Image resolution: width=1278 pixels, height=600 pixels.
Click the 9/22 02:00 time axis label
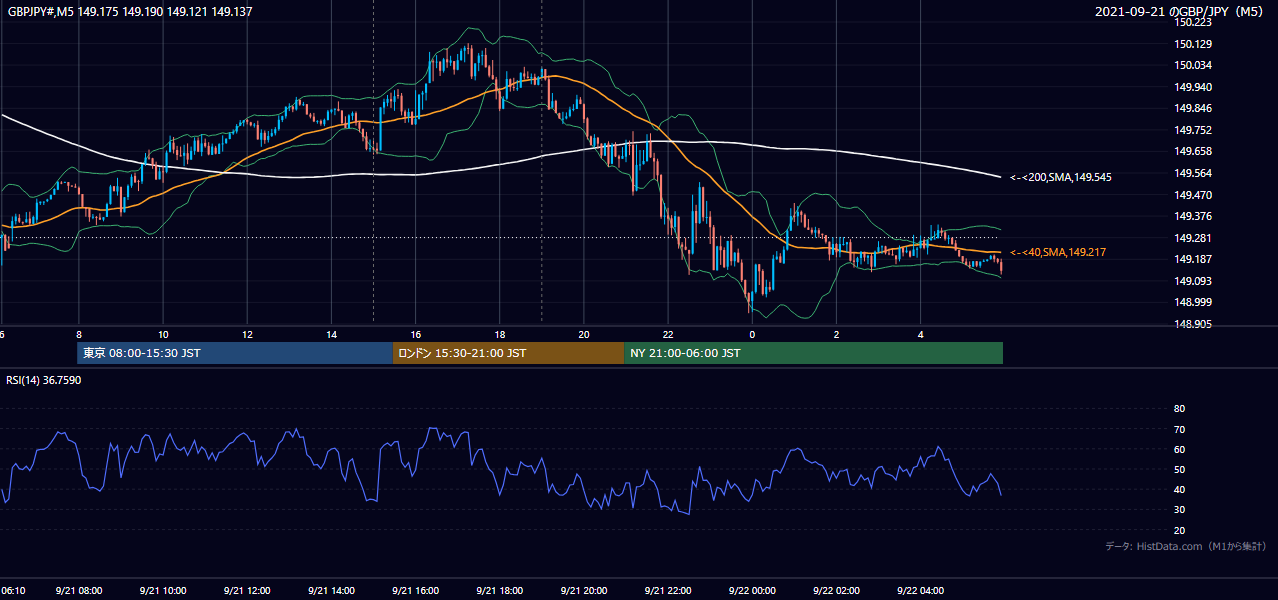(x=836, y=591)
